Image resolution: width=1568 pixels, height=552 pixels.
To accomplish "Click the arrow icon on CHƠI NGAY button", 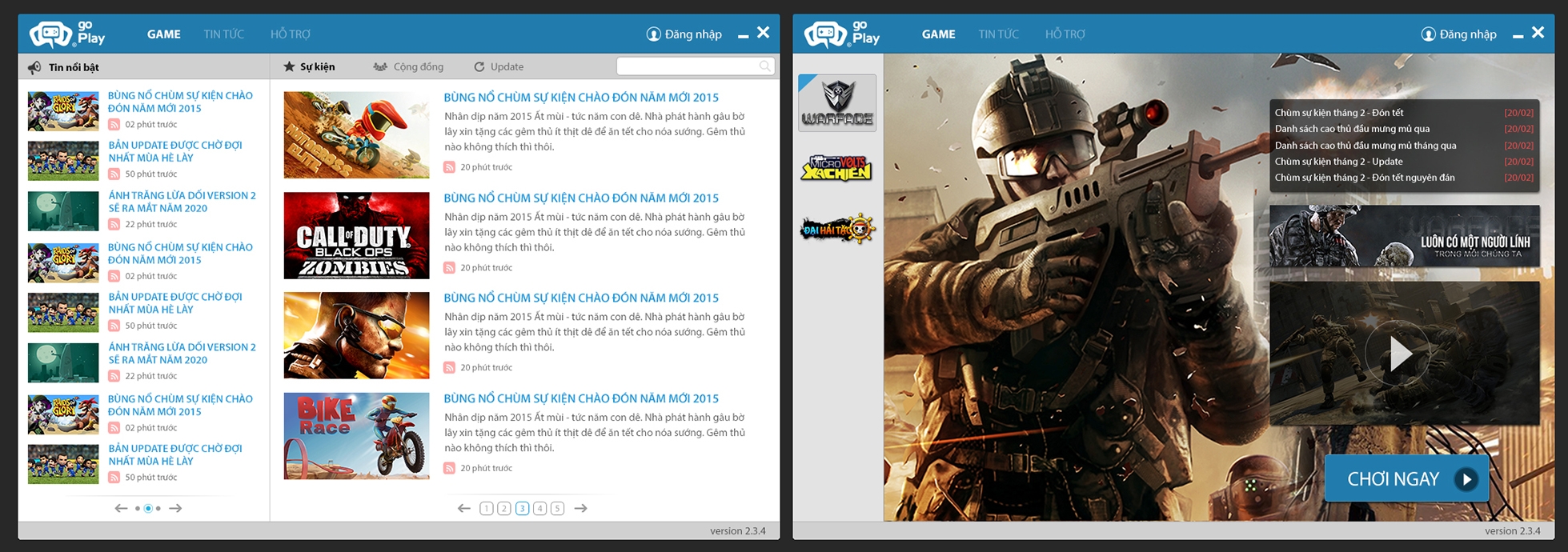I will (1466, 479).
